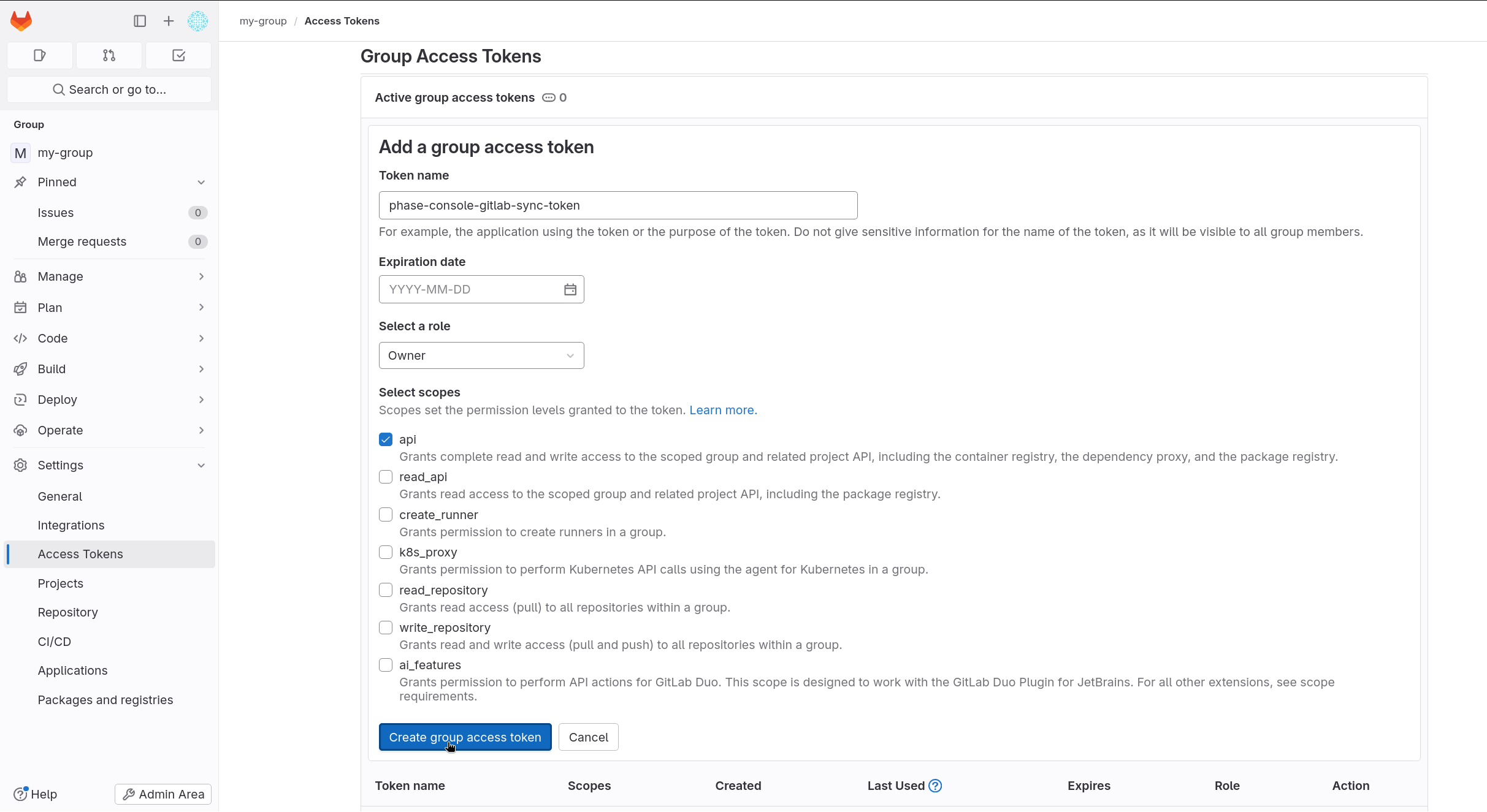This screenshot has width=1487, height=812.
Task: Check the write_repository scope
Action: pos(386,628)
